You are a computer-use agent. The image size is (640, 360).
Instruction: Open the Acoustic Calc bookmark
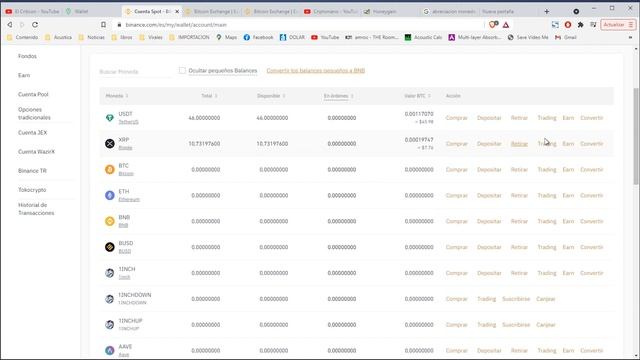coord(423,37)
